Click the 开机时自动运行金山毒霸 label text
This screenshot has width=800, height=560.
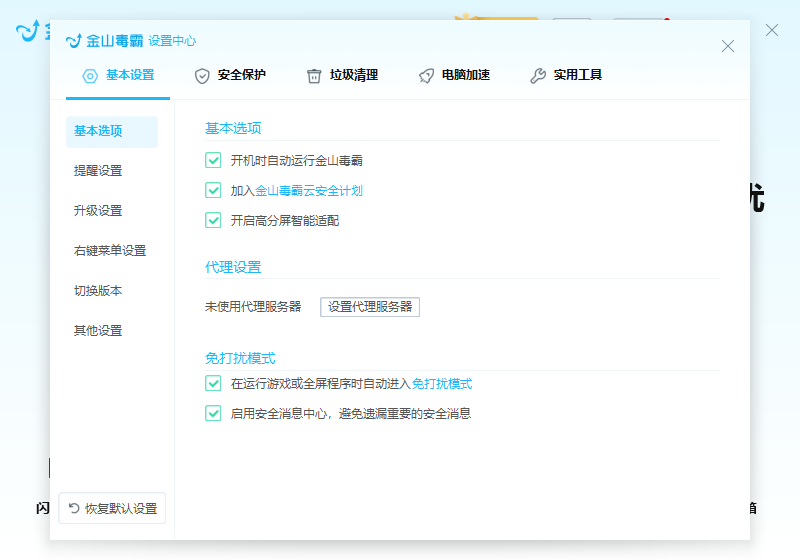[296, 161]
